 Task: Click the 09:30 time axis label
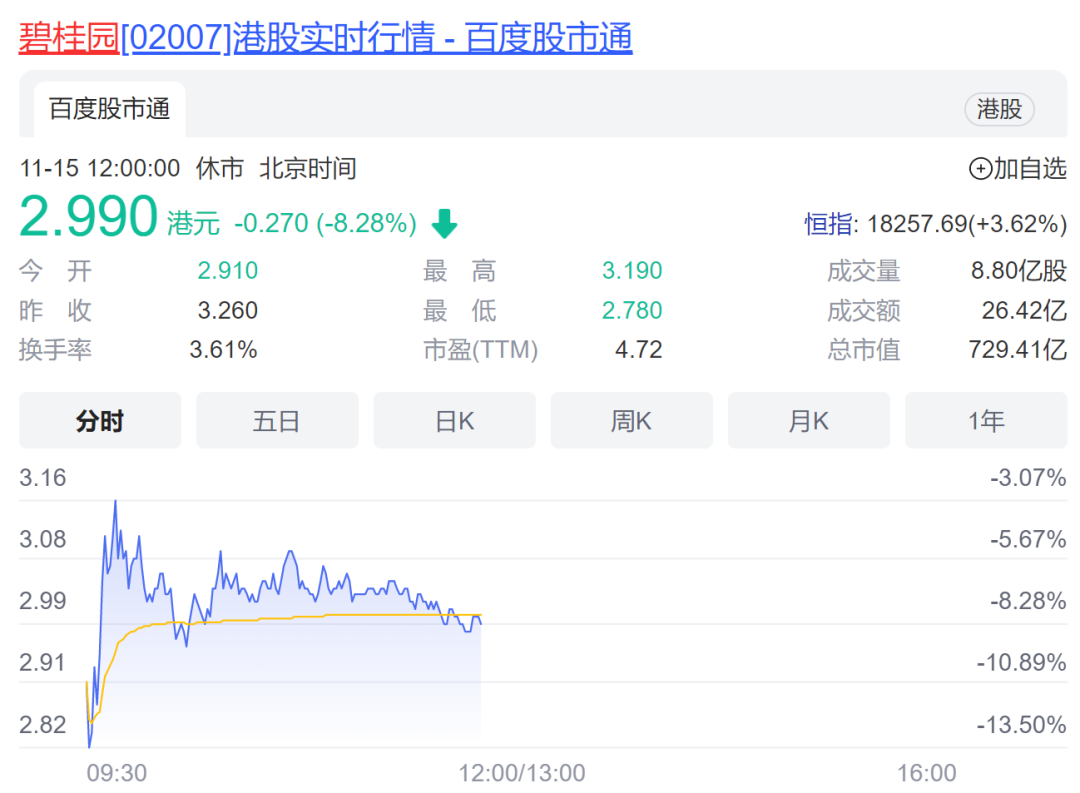[x=117, y=773]
